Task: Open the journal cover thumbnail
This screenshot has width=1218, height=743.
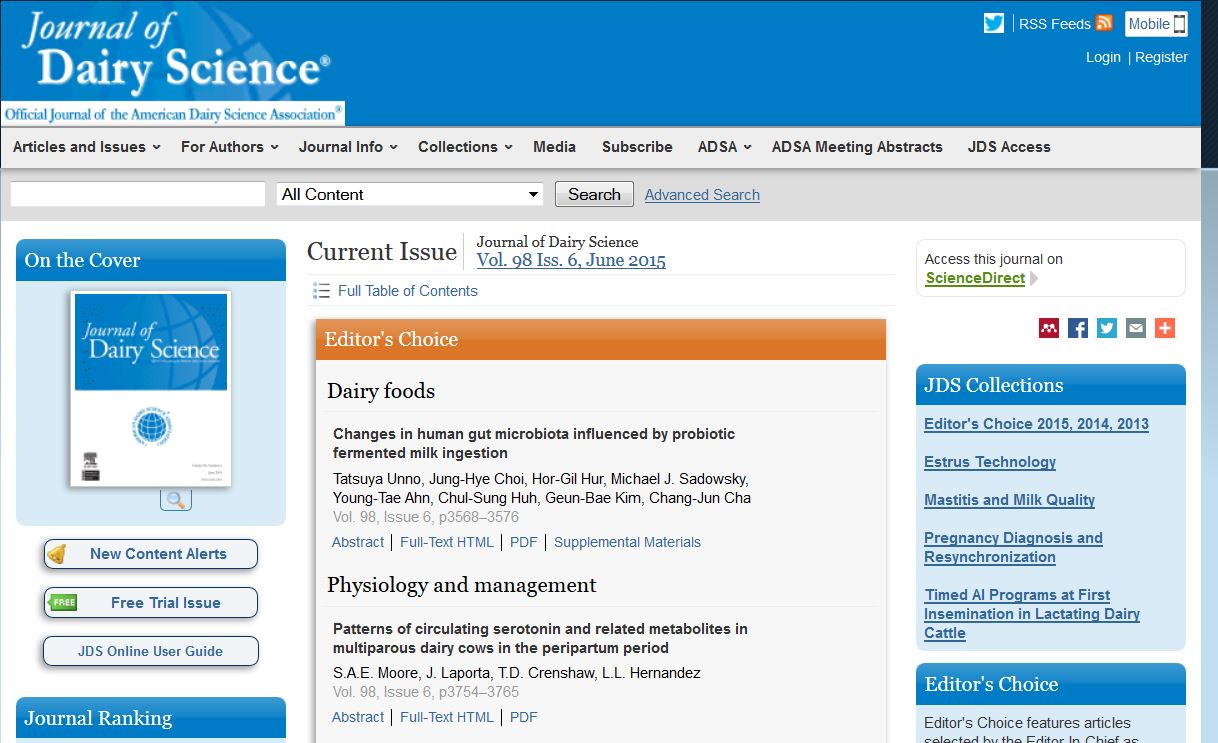Action: pos(151,388)
